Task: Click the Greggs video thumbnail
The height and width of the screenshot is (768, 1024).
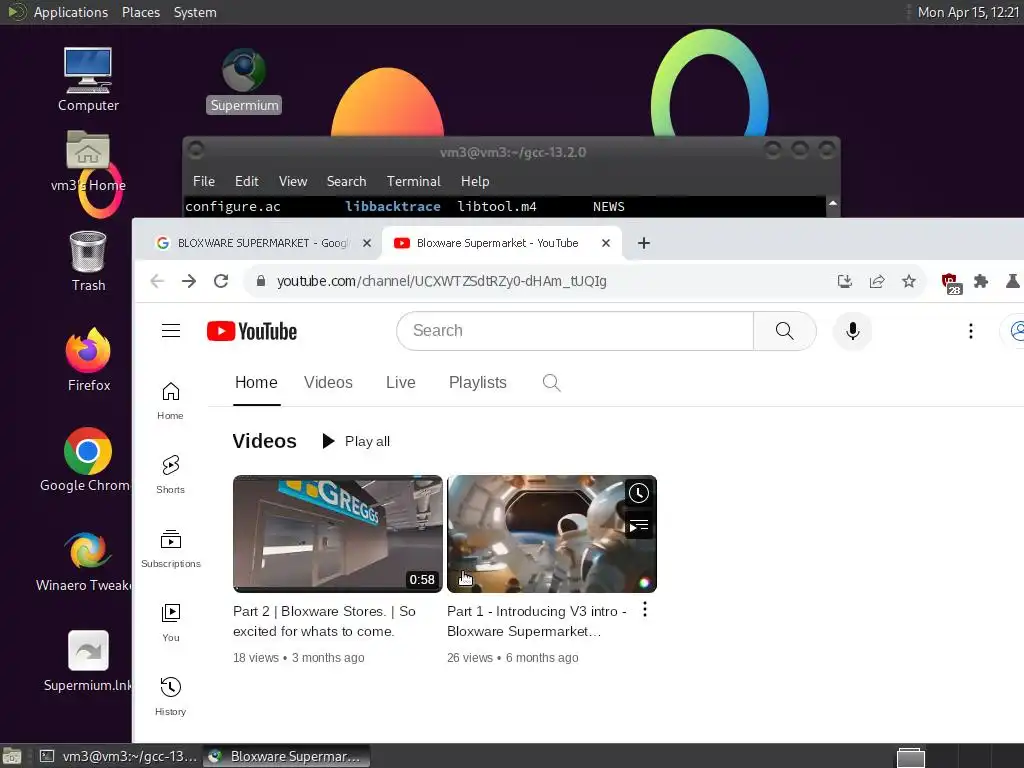Action: point(338,534)
